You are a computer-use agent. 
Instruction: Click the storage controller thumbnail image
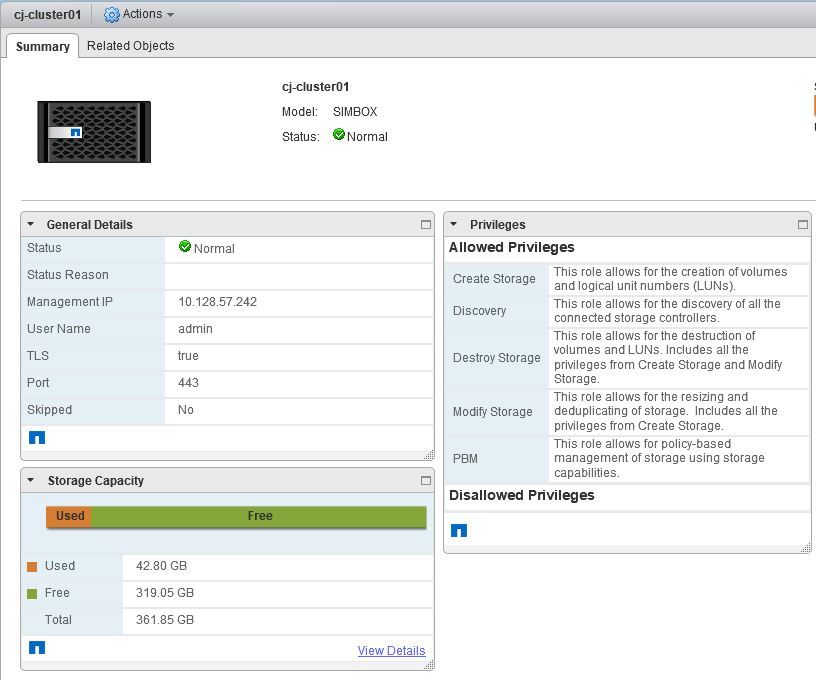pos(94,132)
